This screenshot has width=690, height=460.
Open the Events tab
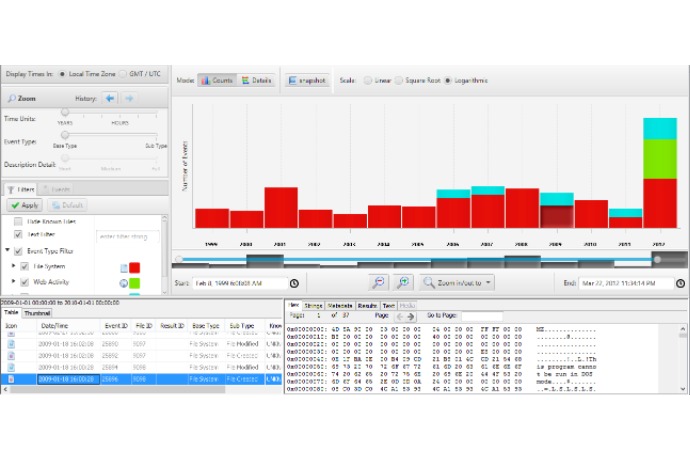pos(55,189)
